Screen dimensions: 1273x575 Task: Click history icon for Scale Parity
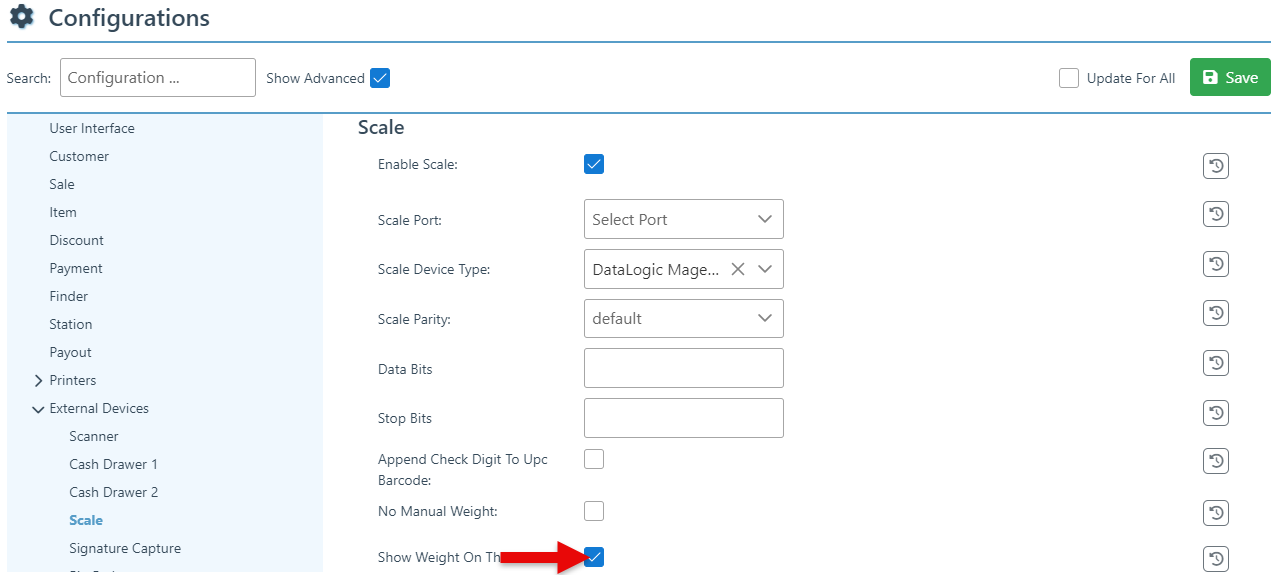1215,314
